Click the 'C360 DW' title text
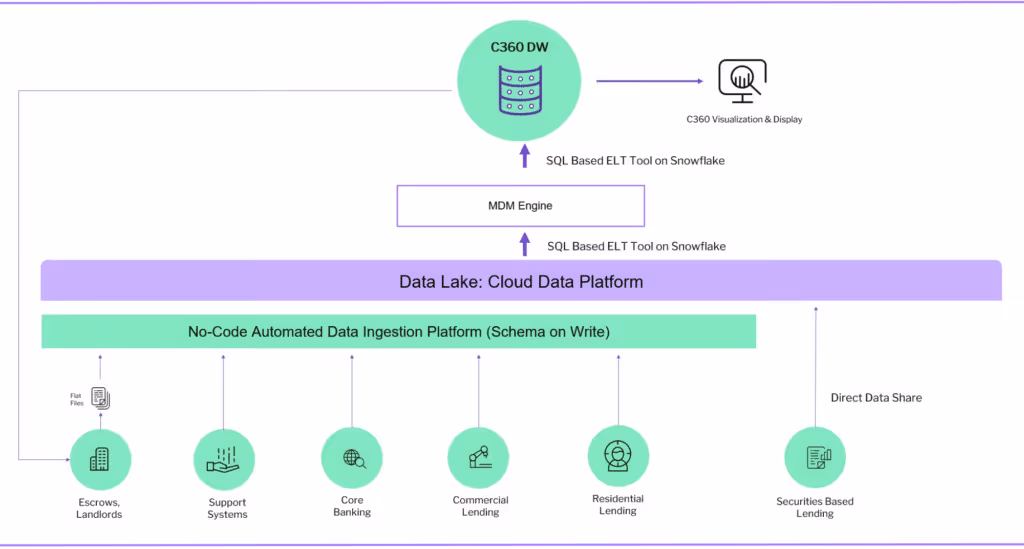Image resolution: width=1024 pixels, height=549 pixels. coord(519,47)
